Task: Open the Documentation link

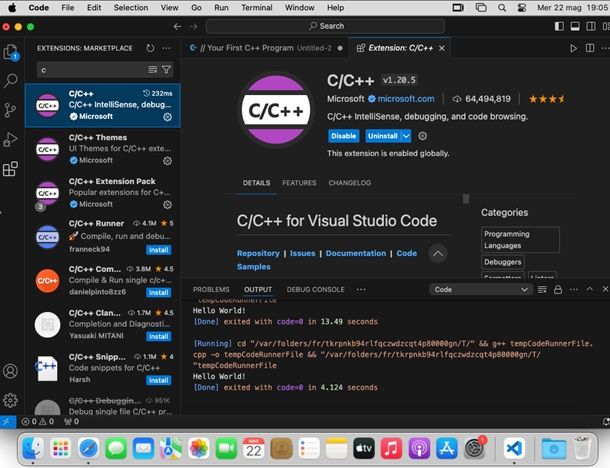Action: pyautogui.click(x=356, y=253)
